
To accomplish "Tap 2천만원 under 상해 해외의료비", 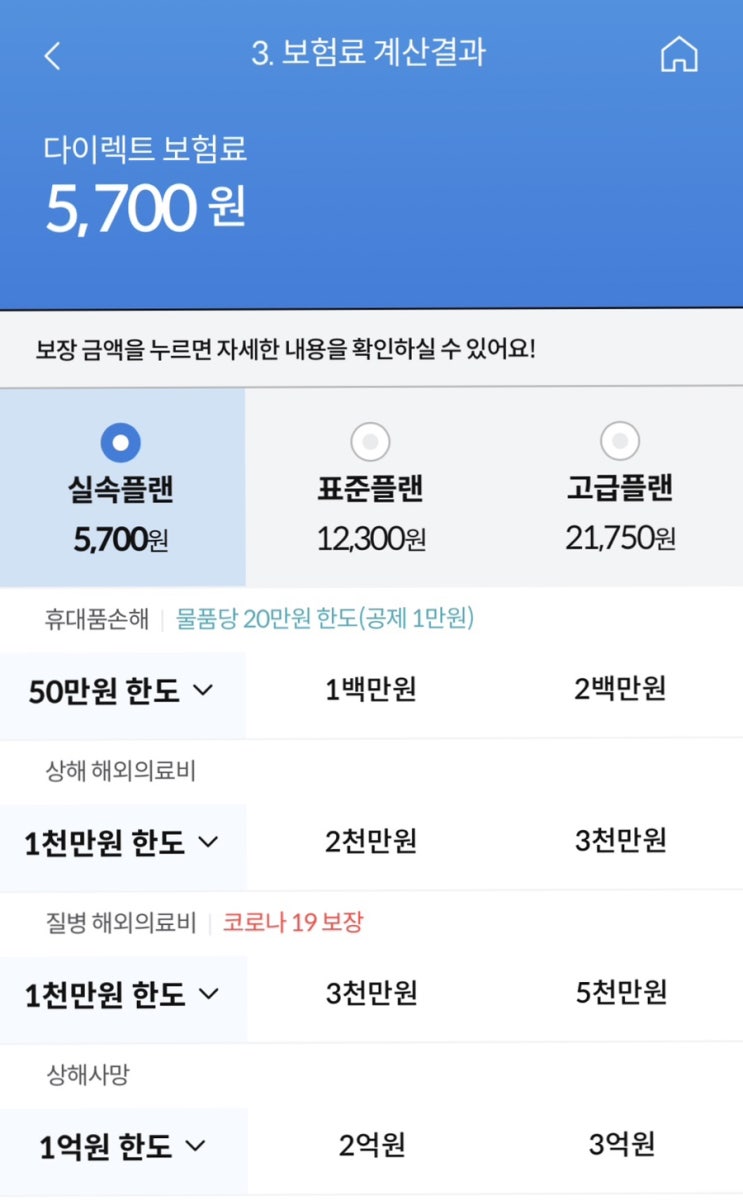I will click(x=371, y=842).
